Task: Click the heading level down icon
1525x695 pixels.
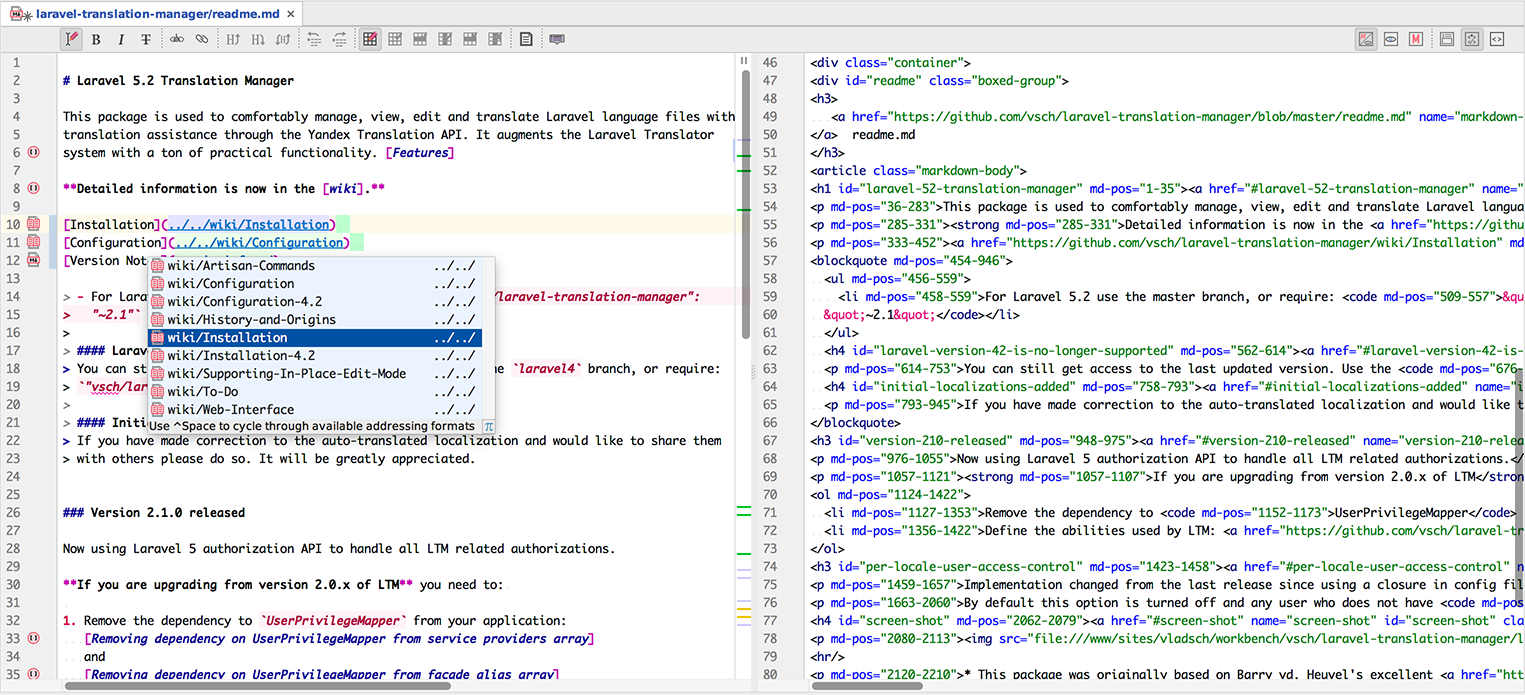Action: pyautogui.click(x=258, y=39)
